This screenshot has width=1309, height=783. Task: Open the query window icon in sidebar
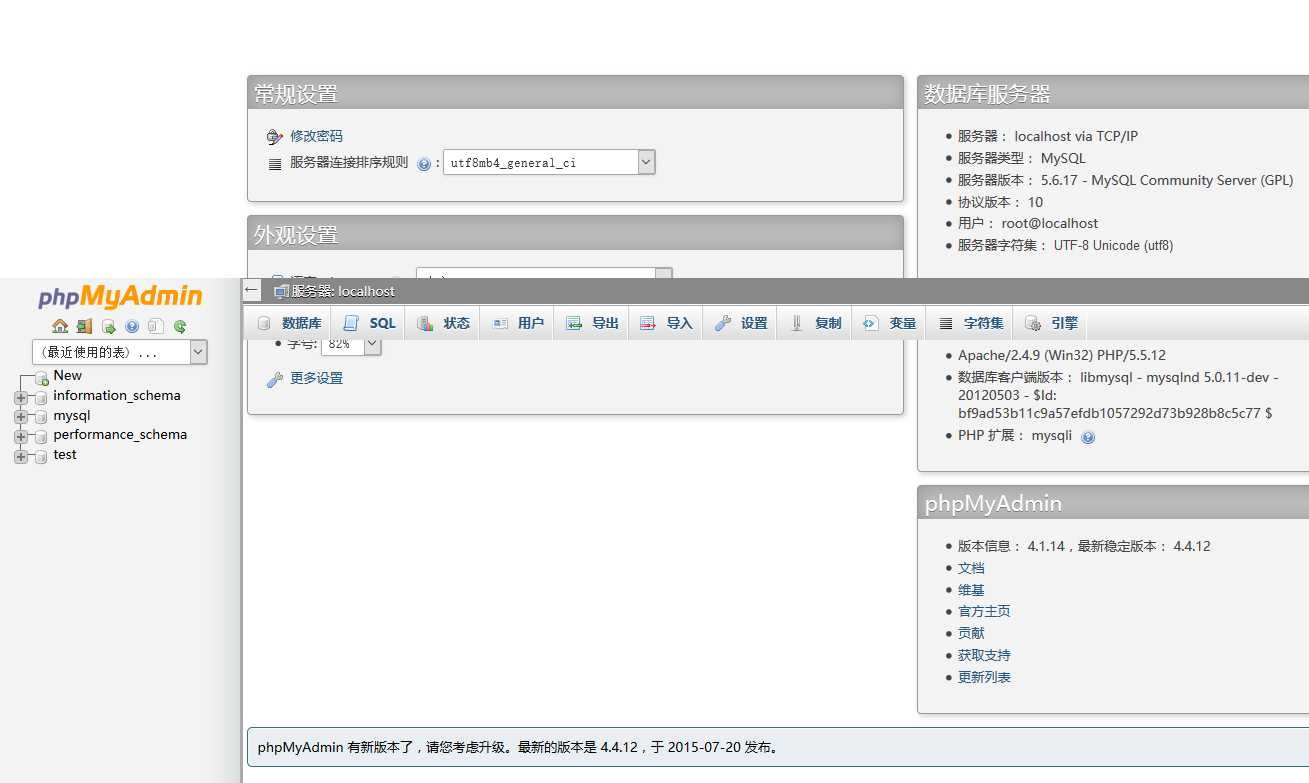click(108, 326)
